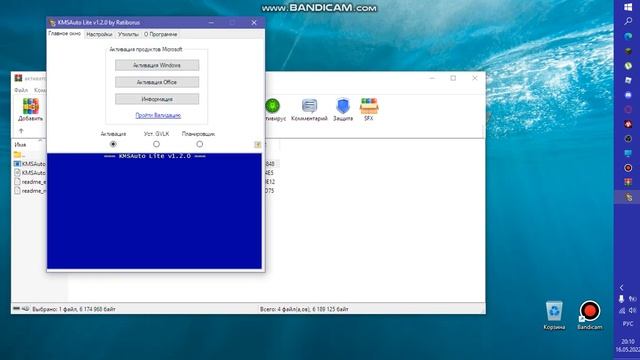Select the readme_r file row
Screen dimensions: 640x360
click(x=29, y=191)
